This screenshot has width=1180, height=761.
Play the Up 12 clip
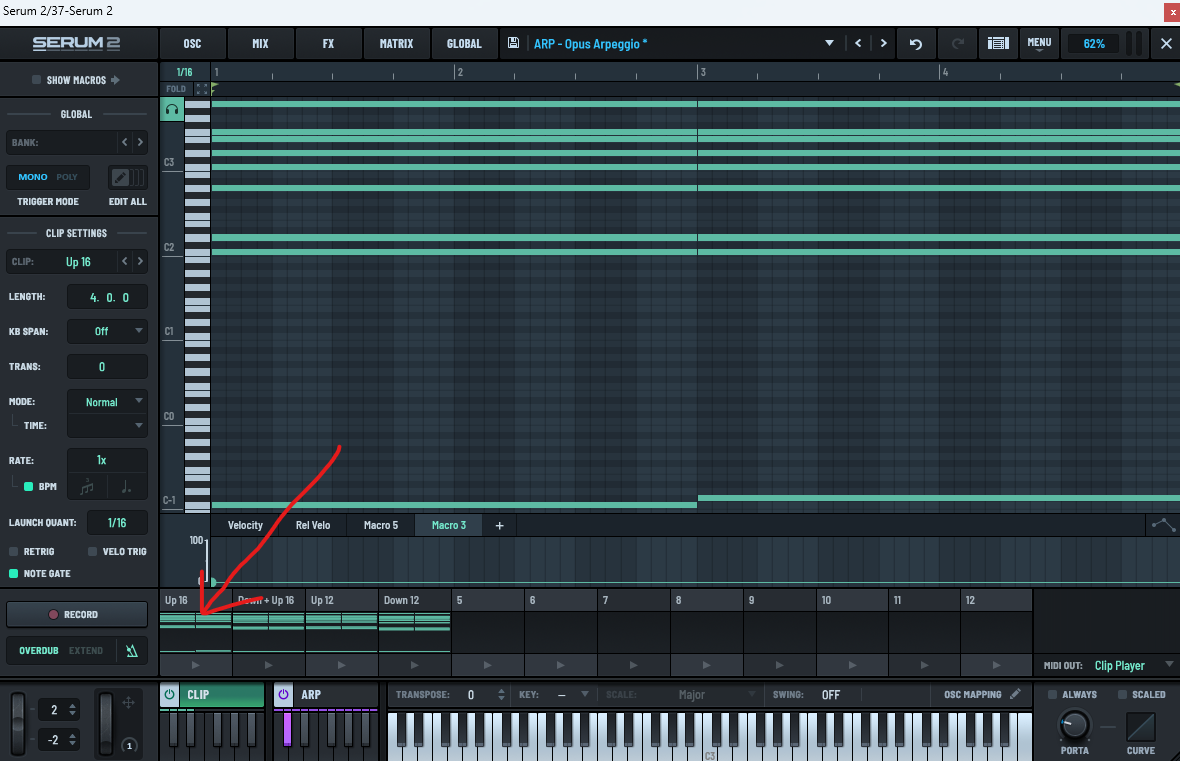342,665
